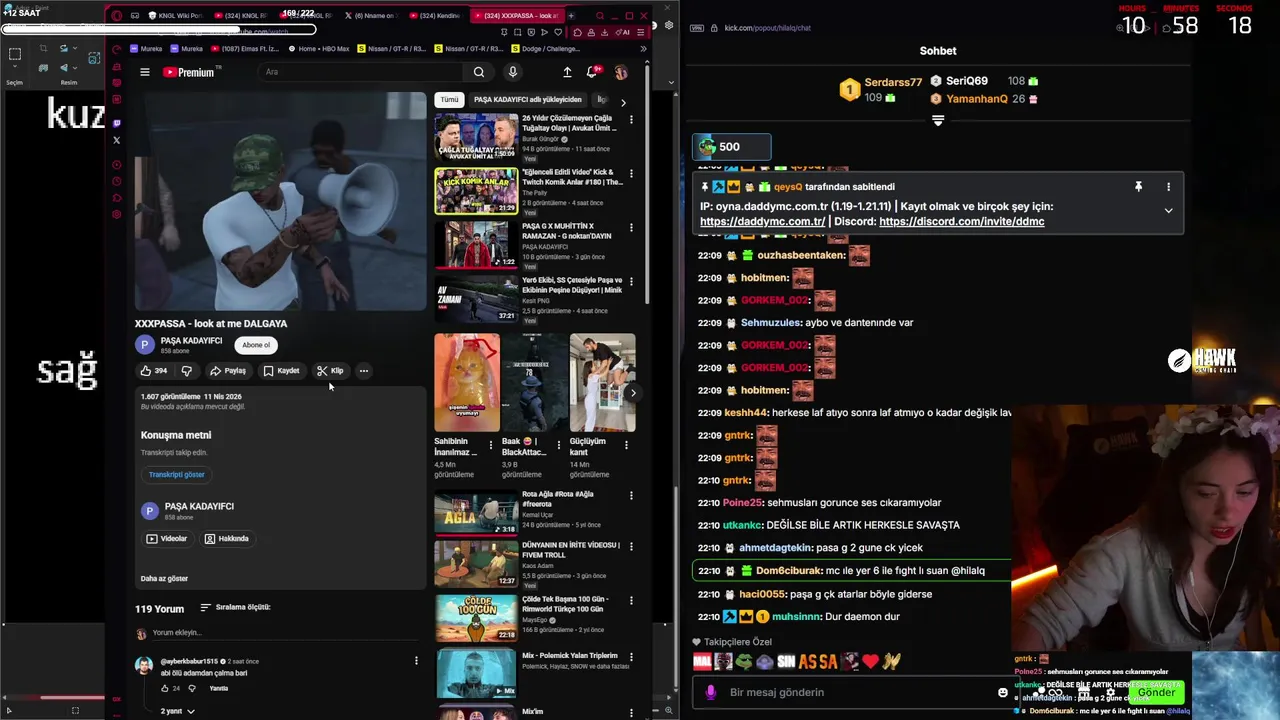The image size is (1280, 720).
Task: Select 'PAŞA KADAYIFCI adlı yükleyiciden' chip
Action: coord(527,100)
